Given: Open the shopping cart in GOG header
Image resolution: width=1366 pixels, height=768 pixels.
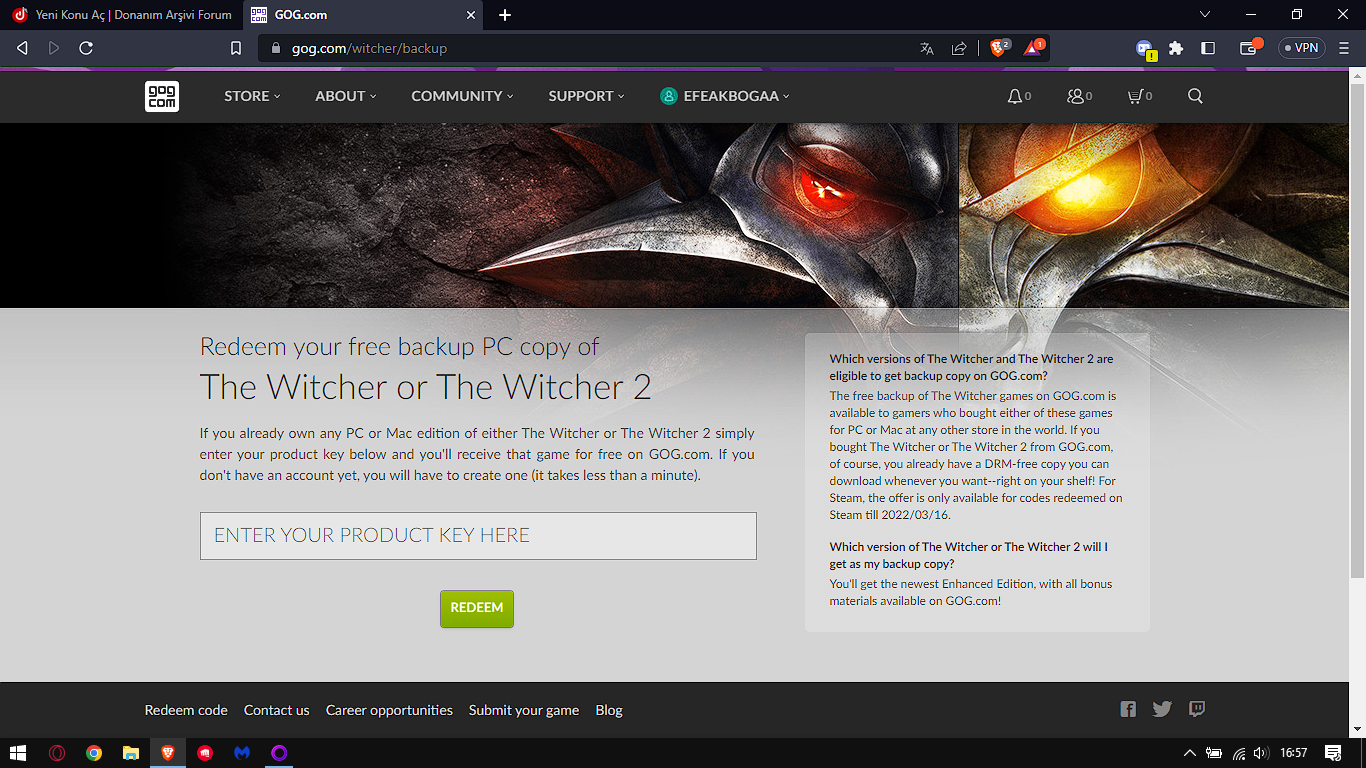Looking at the screenshot, I should point(1135,96).
